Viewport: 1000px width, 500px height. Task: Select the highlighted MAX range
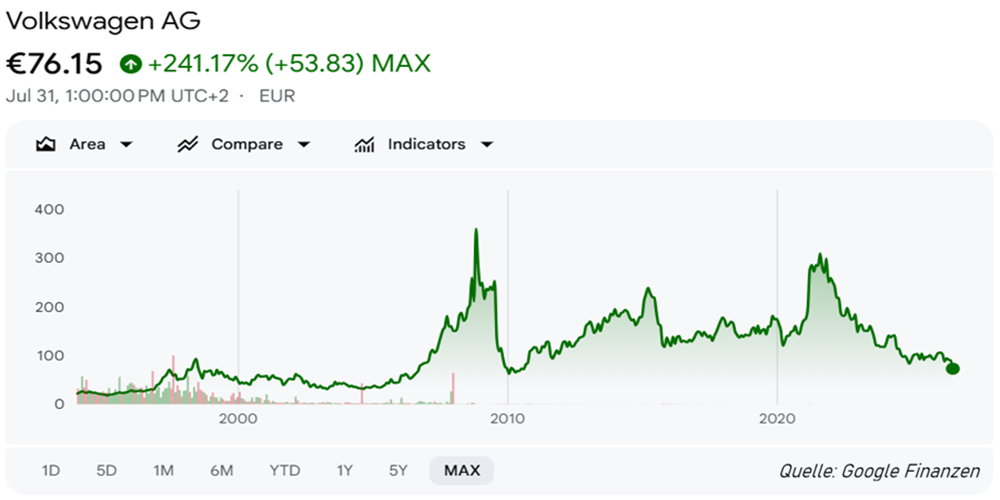point(462,471)
